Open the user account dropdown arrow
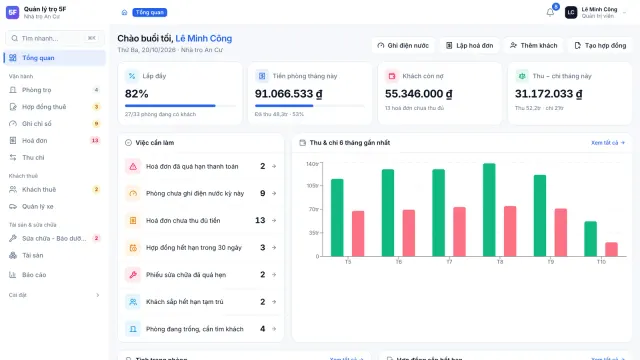This screenshot has height=360, width=640. click(624, 13)
